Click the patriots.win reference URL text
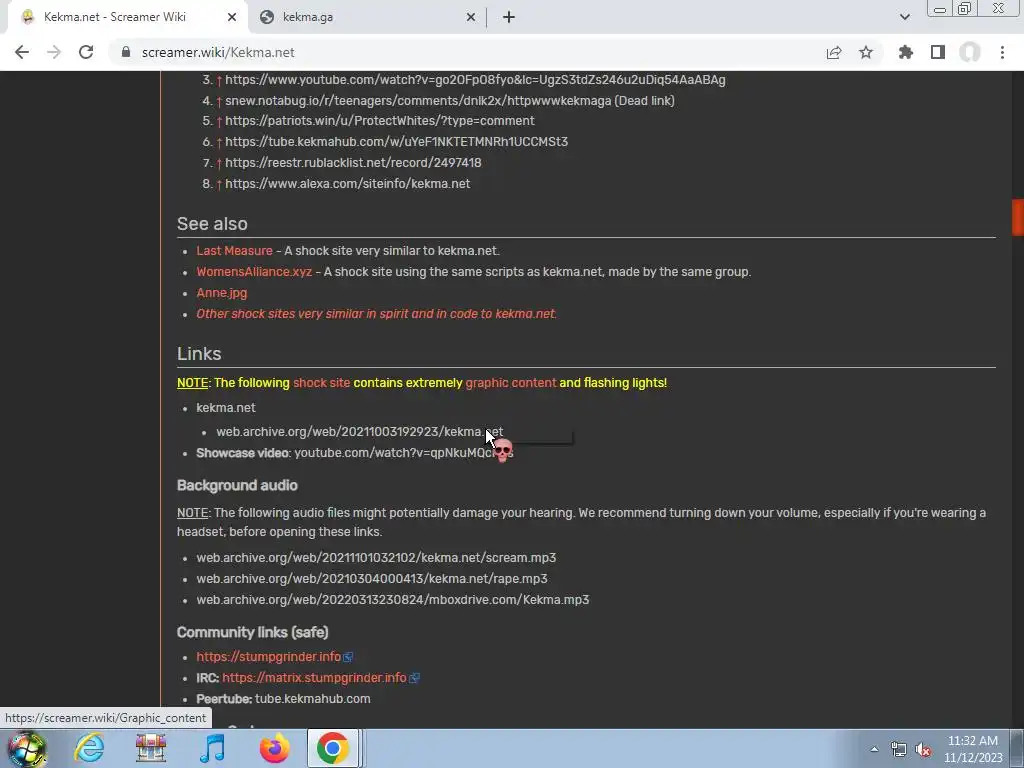Screen dimensions: 1024x768 coord(379,121)
